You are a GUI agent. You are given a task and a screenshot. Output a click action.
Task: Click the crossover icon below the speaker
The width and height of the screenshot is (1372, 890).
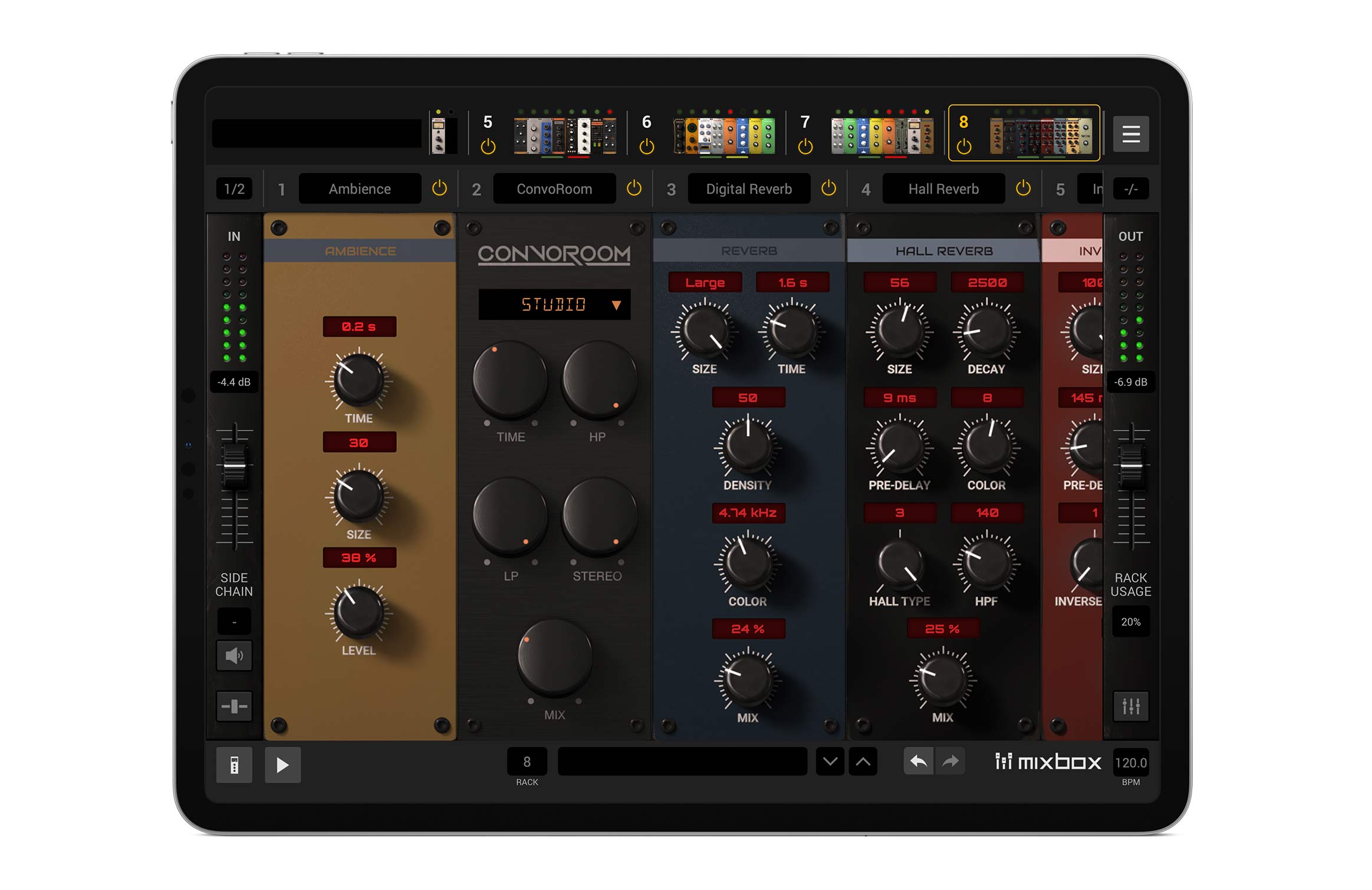(234, 706)
